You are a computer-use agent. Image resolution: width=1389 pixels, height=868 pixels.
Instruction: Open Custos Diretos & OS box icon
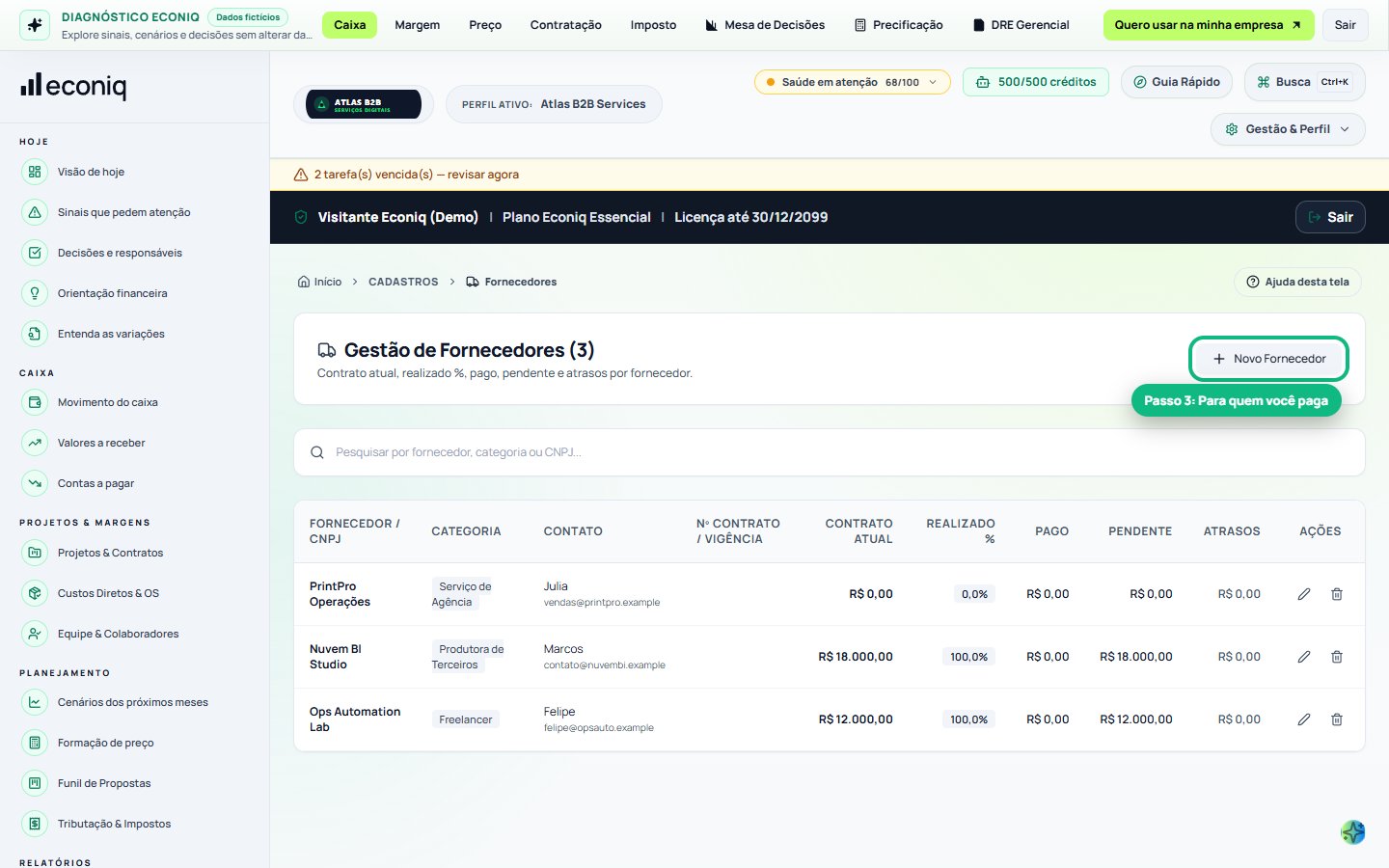(x=35, y=593)
